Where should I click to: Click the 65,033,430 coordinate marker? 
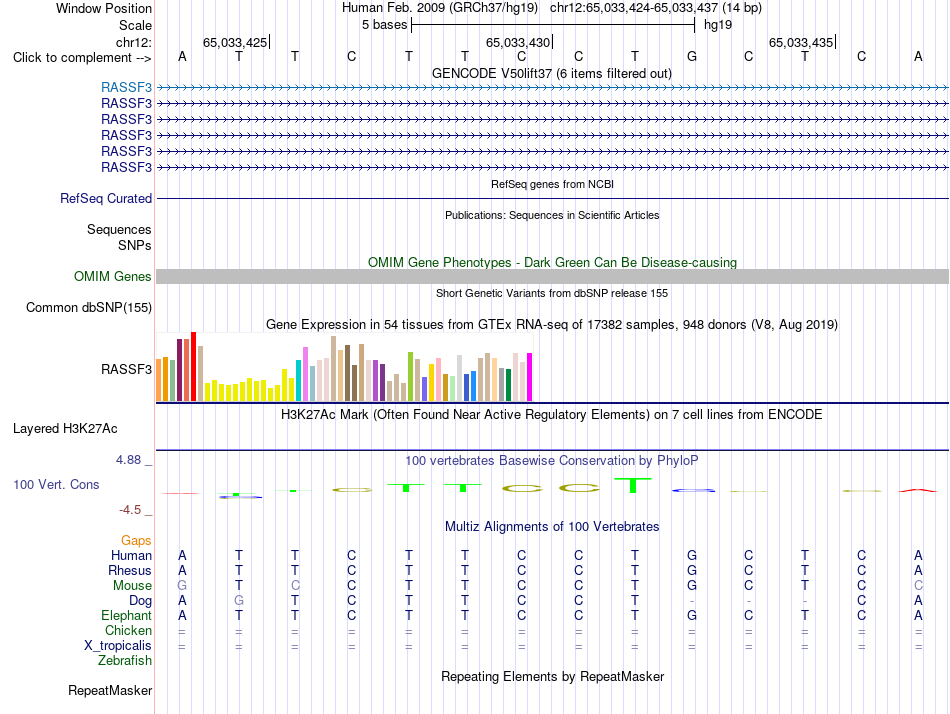518,42
